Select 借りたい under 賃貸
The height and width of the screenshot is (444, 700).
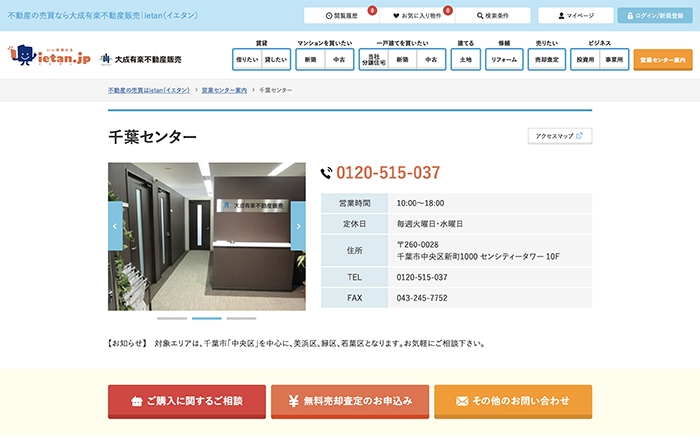tap(247, 59)
